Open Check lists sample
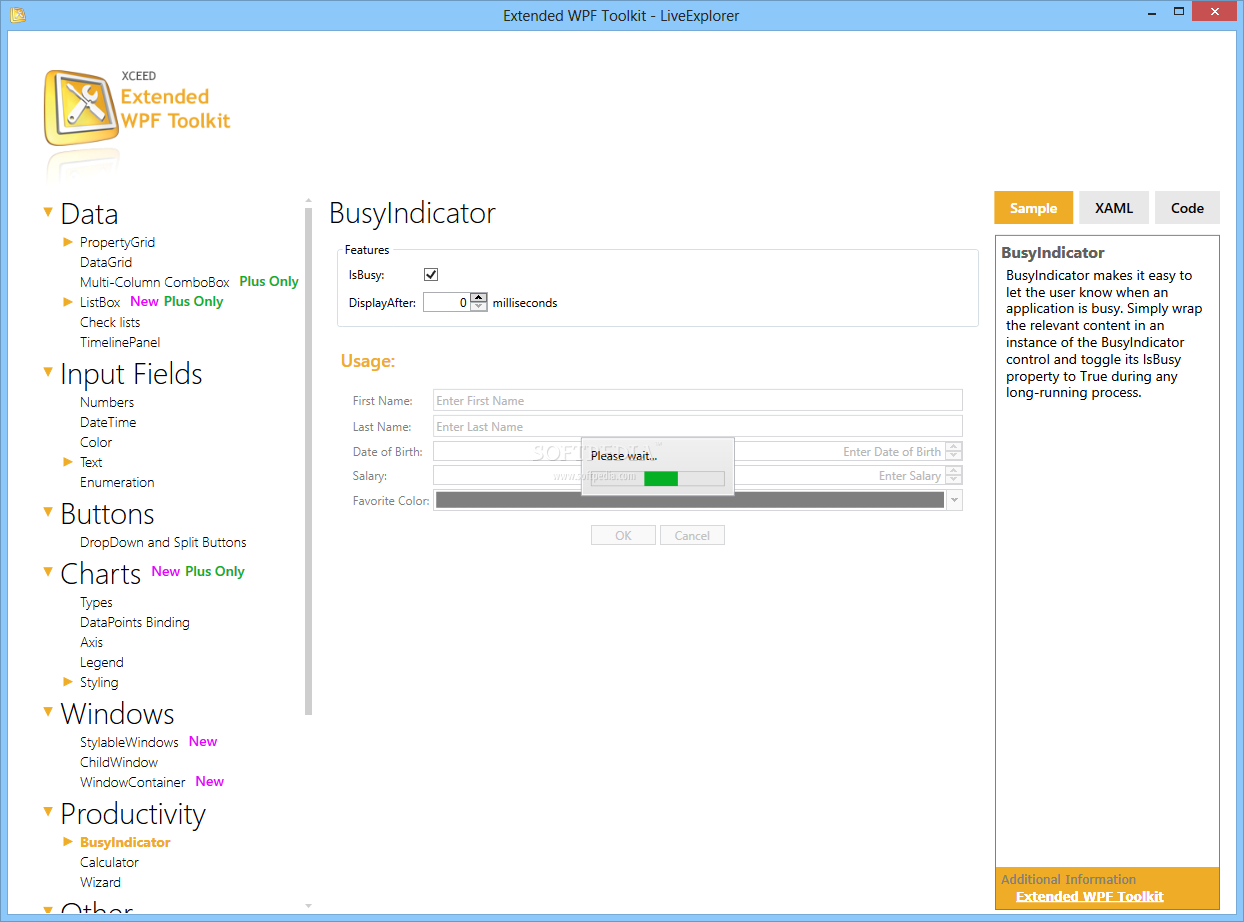This screenshot has width=1244, height=922. 110,322
